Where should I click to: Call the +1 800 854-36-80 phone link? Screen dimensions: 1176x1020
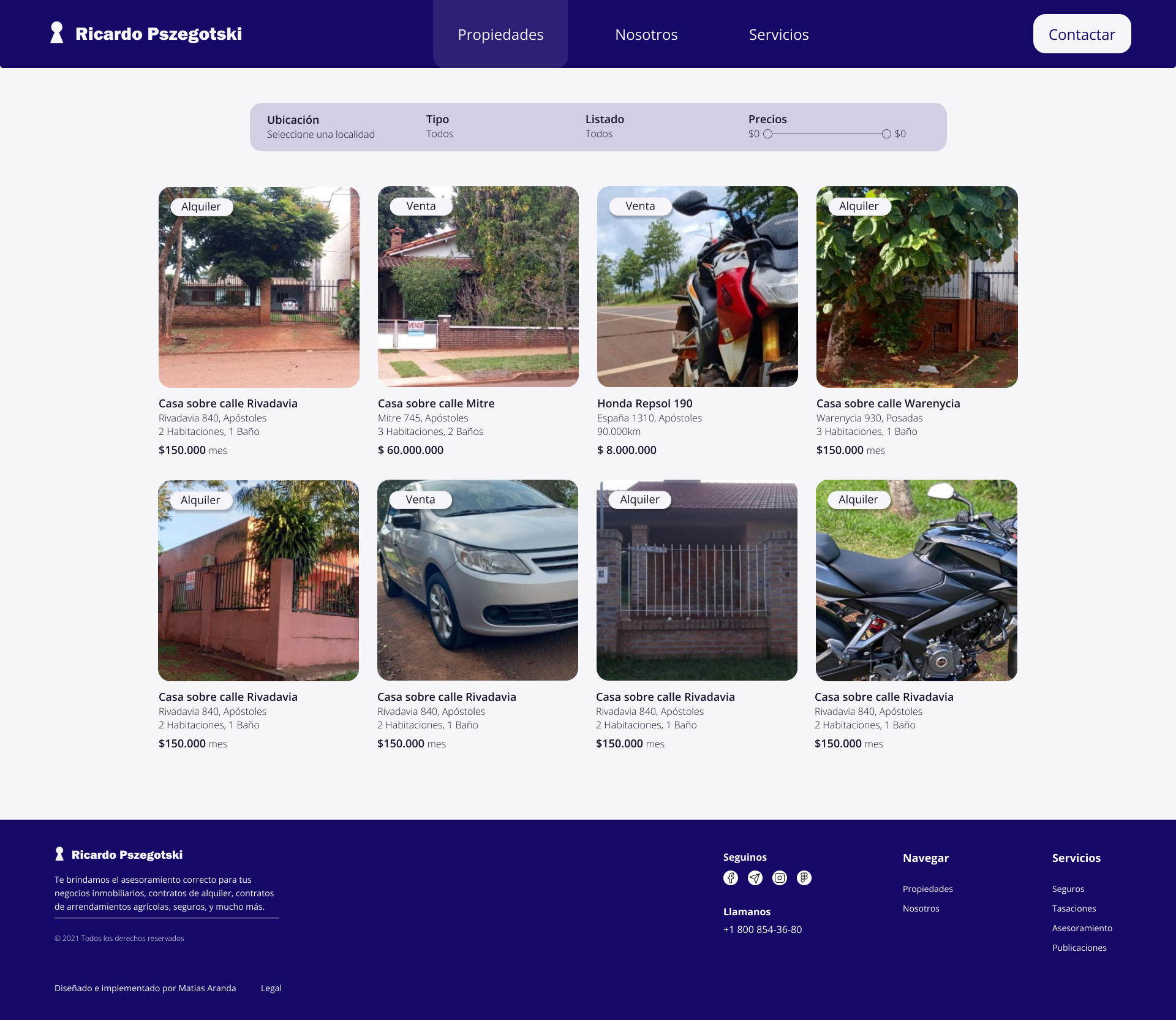click(x=763, y=929)
